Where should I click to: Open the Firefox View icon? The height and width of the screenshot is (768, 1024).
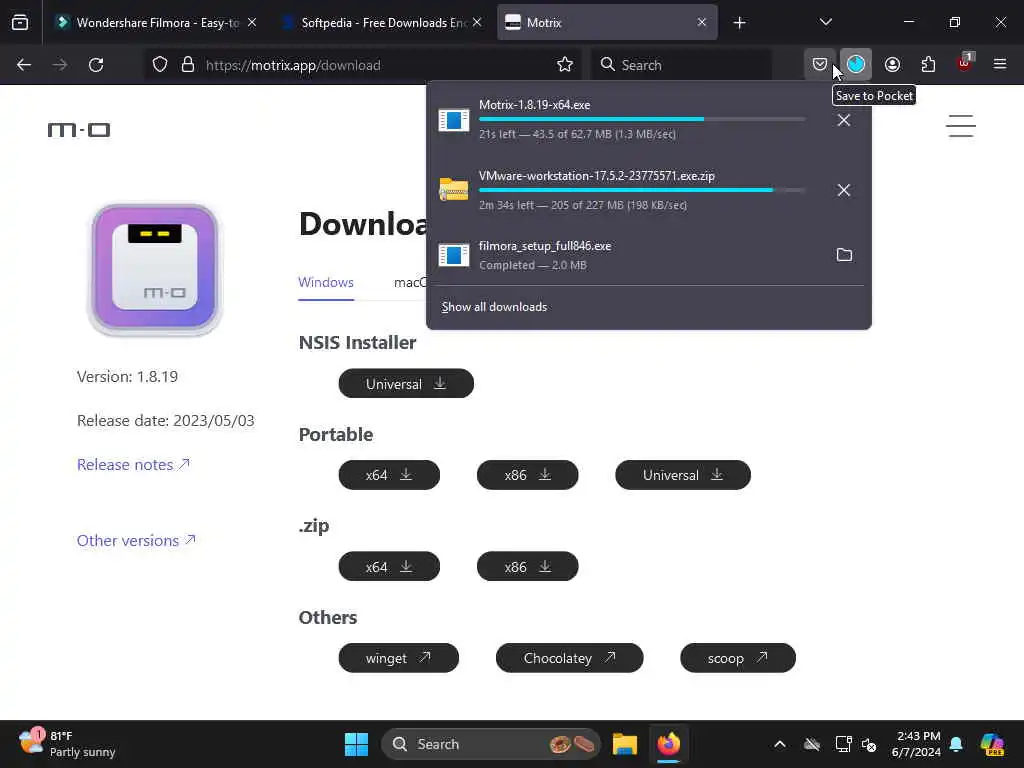click(20, 22)
